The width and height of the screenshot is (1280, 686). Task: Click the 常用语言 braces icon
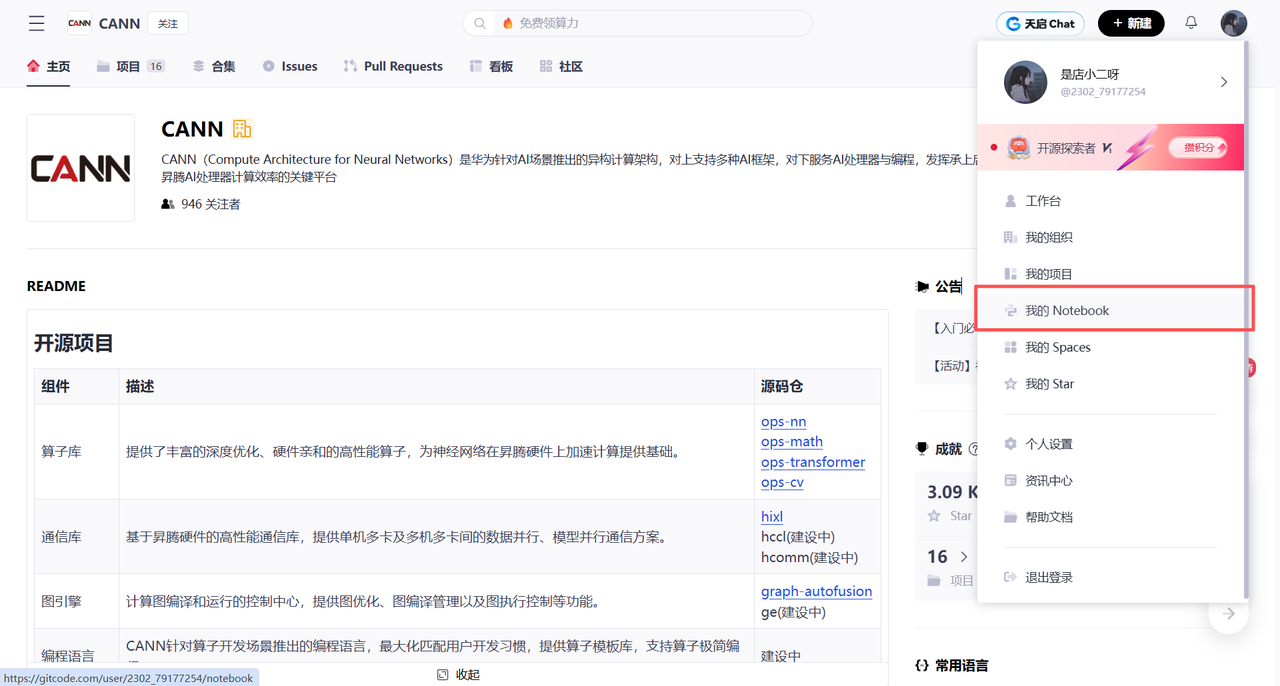[922, 665]
